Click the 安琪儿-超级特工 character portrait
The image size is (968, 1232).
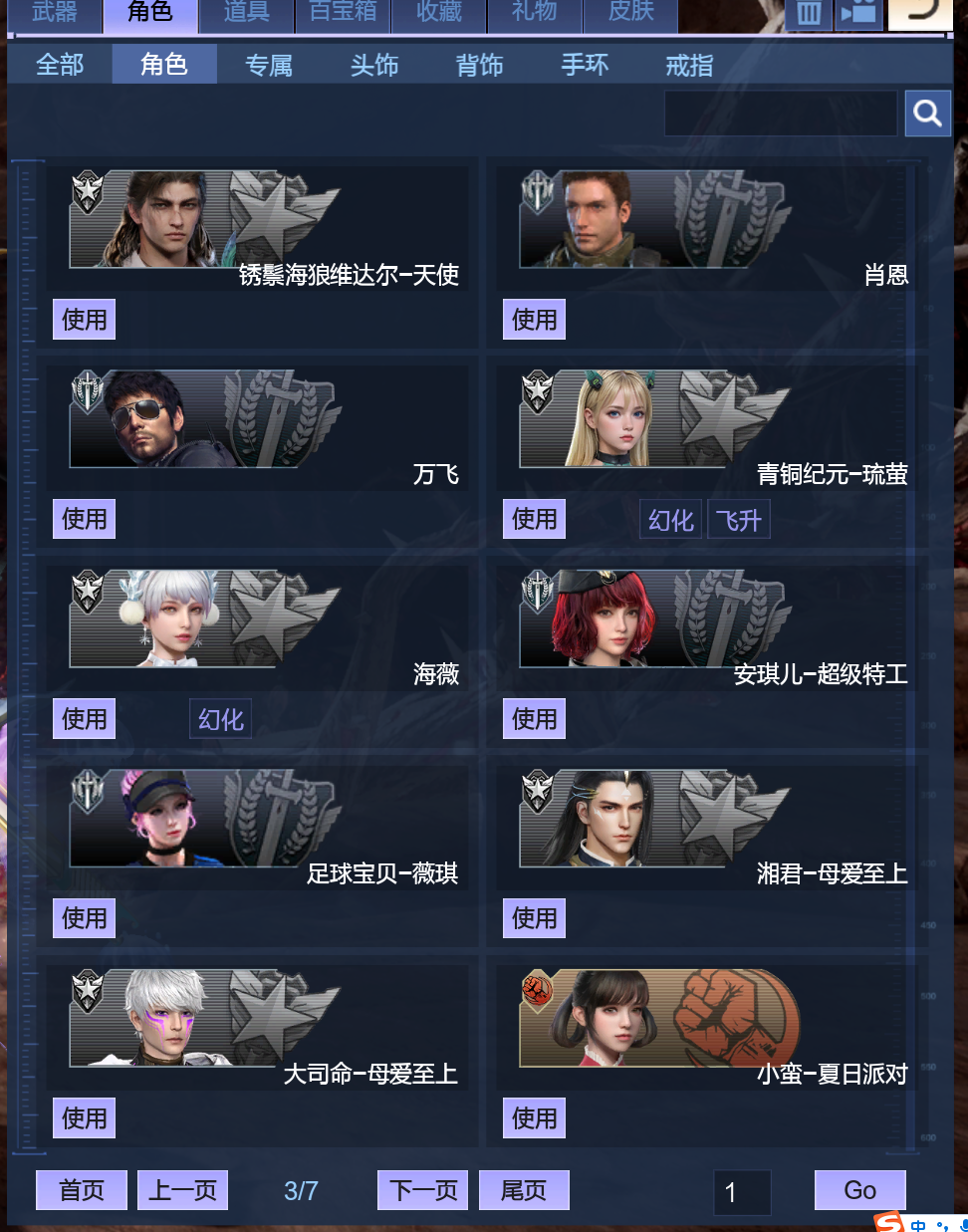604,618
